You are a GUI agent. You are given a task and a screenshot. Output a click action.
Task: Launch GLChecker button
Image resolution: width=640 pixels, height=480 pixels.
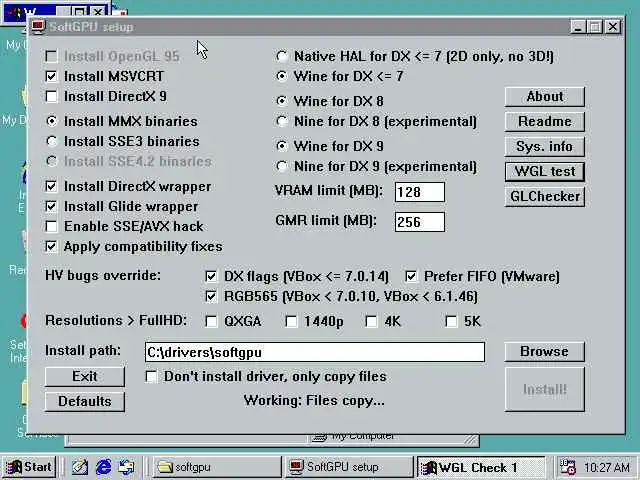click(x=544, y=197)
